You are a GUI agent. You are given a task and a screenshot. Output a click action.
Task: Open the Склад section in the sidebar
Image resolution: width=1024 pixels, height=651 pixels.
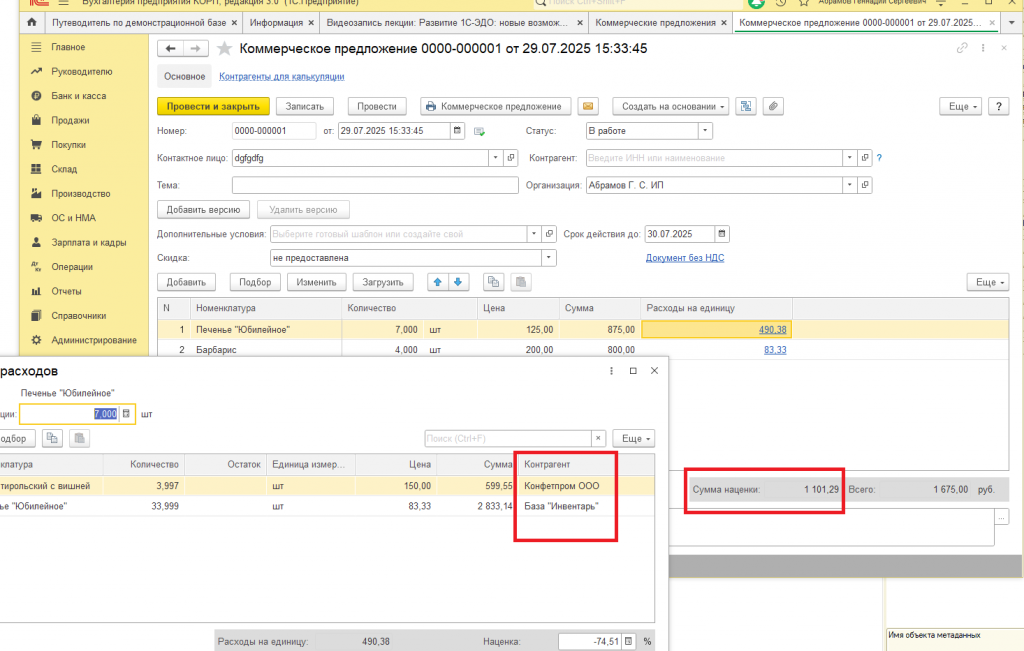[x=64, y=169]
